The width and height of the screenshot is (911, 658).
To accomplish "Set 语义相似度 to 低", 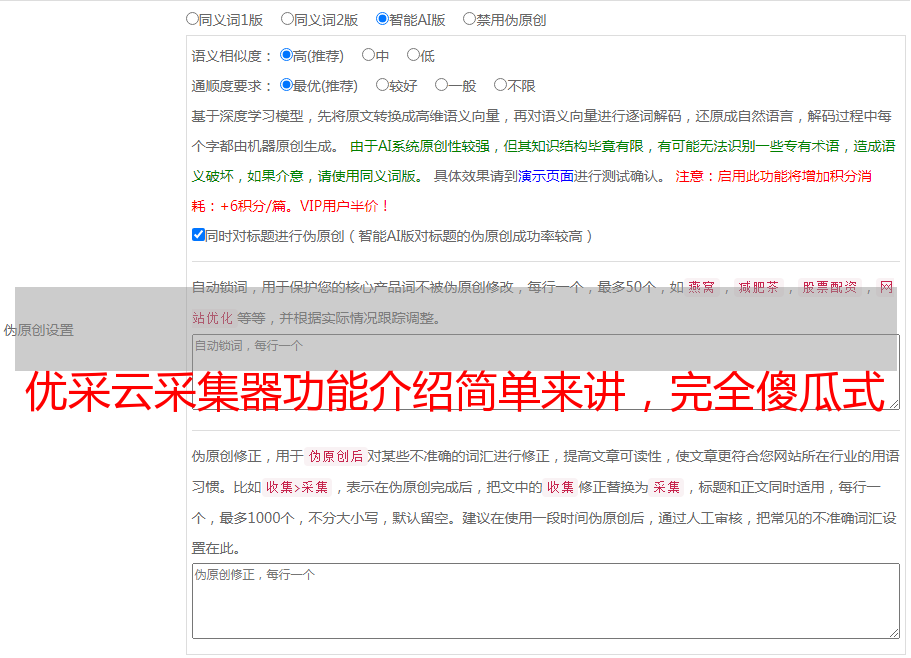I will pyautogui.click(x=413, y=55).
